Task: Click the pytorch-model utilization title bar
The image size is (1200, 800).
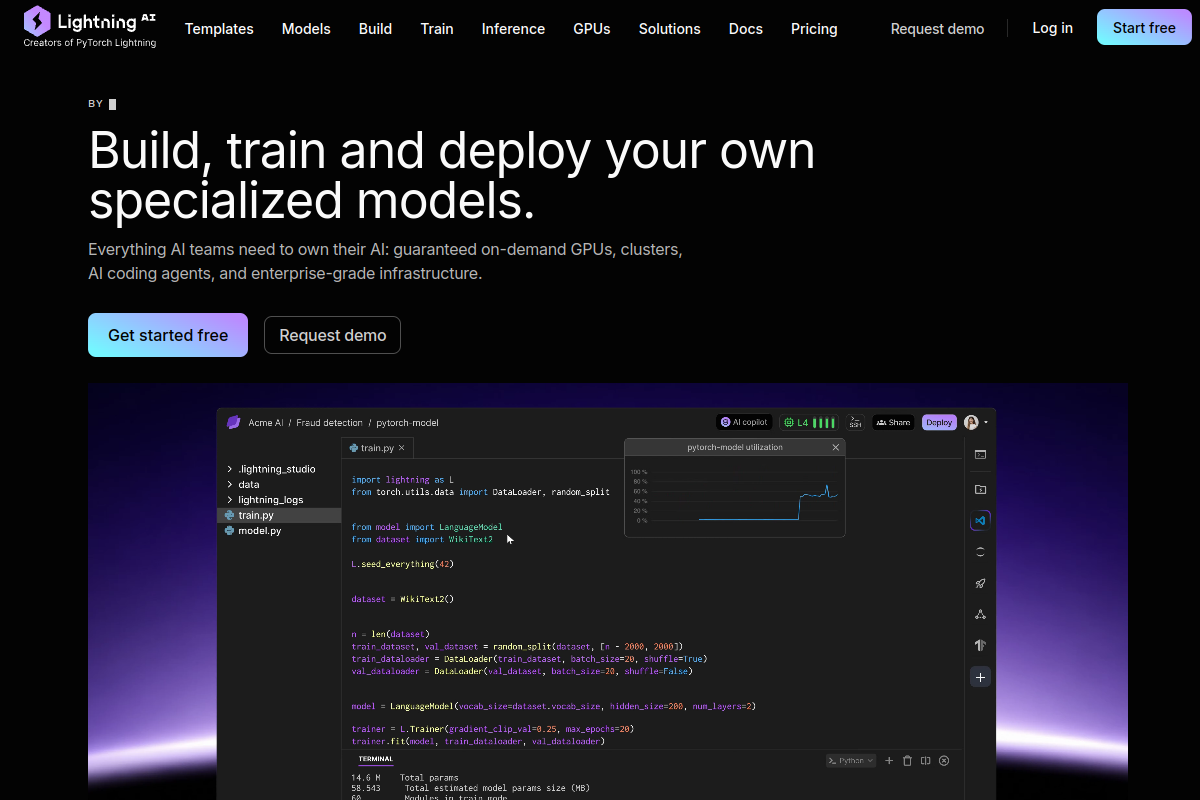Action: click(x=735, y=447)
